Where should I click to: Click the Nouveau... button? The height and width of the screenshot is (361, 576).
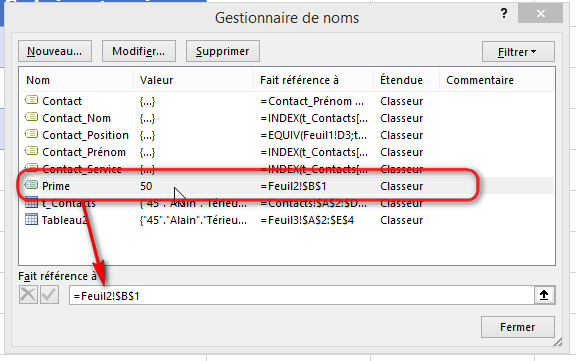click(x=55, y=51)
